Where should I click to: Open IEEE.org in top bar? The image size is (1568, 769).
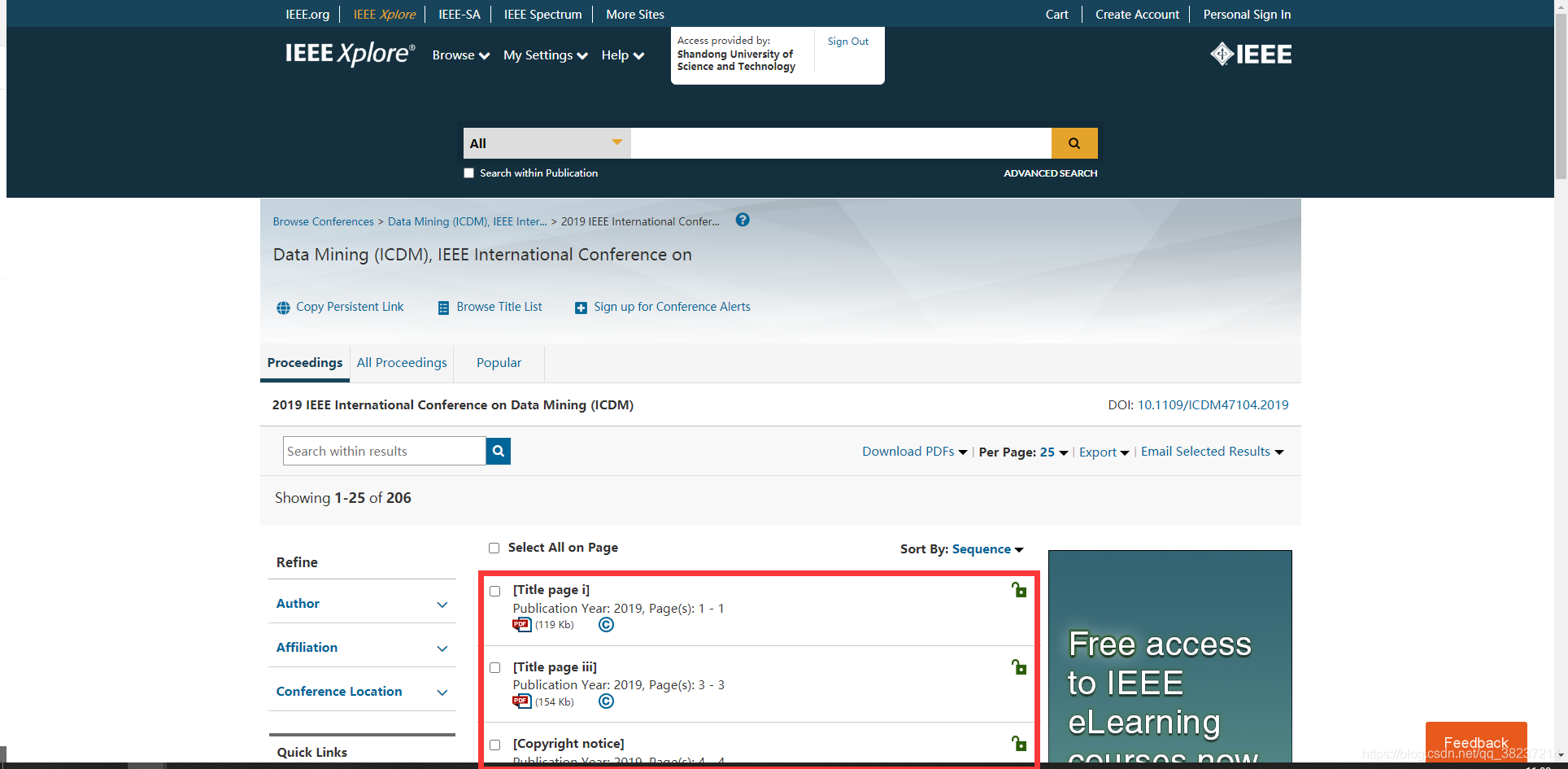[307, 15]
